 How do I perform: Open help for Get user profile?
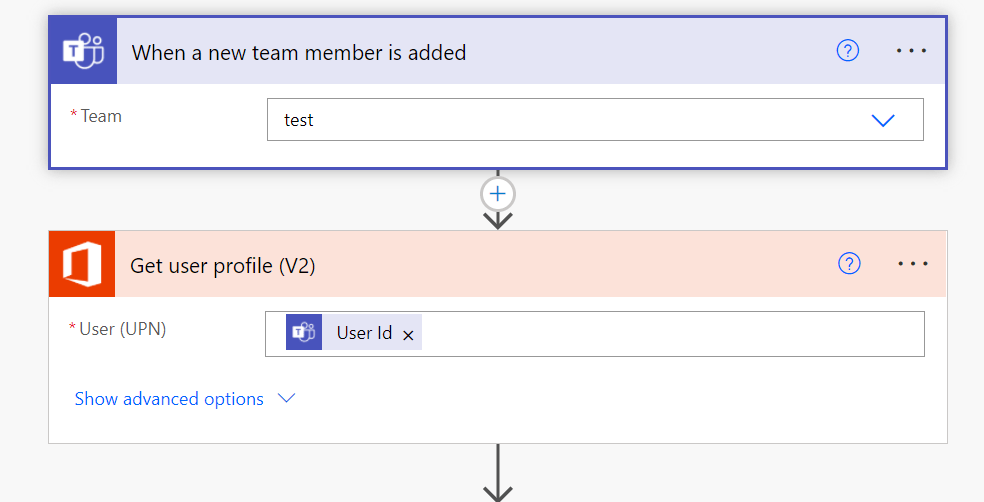849,263
